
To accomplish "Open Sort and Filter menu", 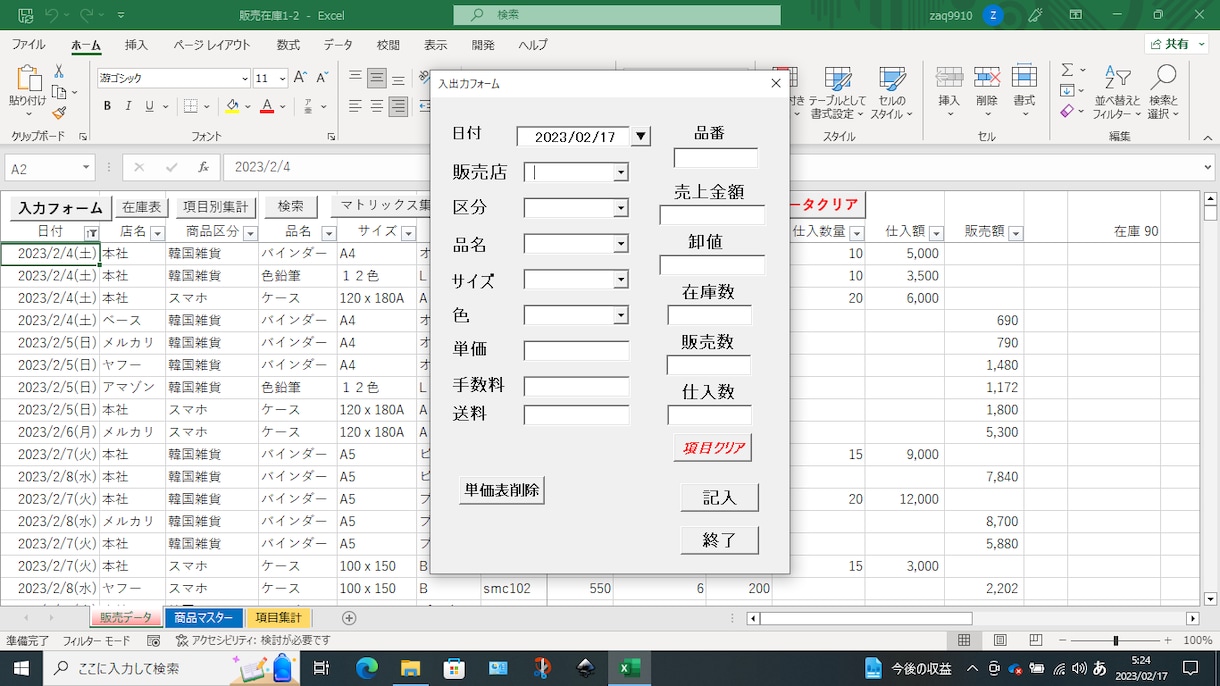I will click(1116, 93).
